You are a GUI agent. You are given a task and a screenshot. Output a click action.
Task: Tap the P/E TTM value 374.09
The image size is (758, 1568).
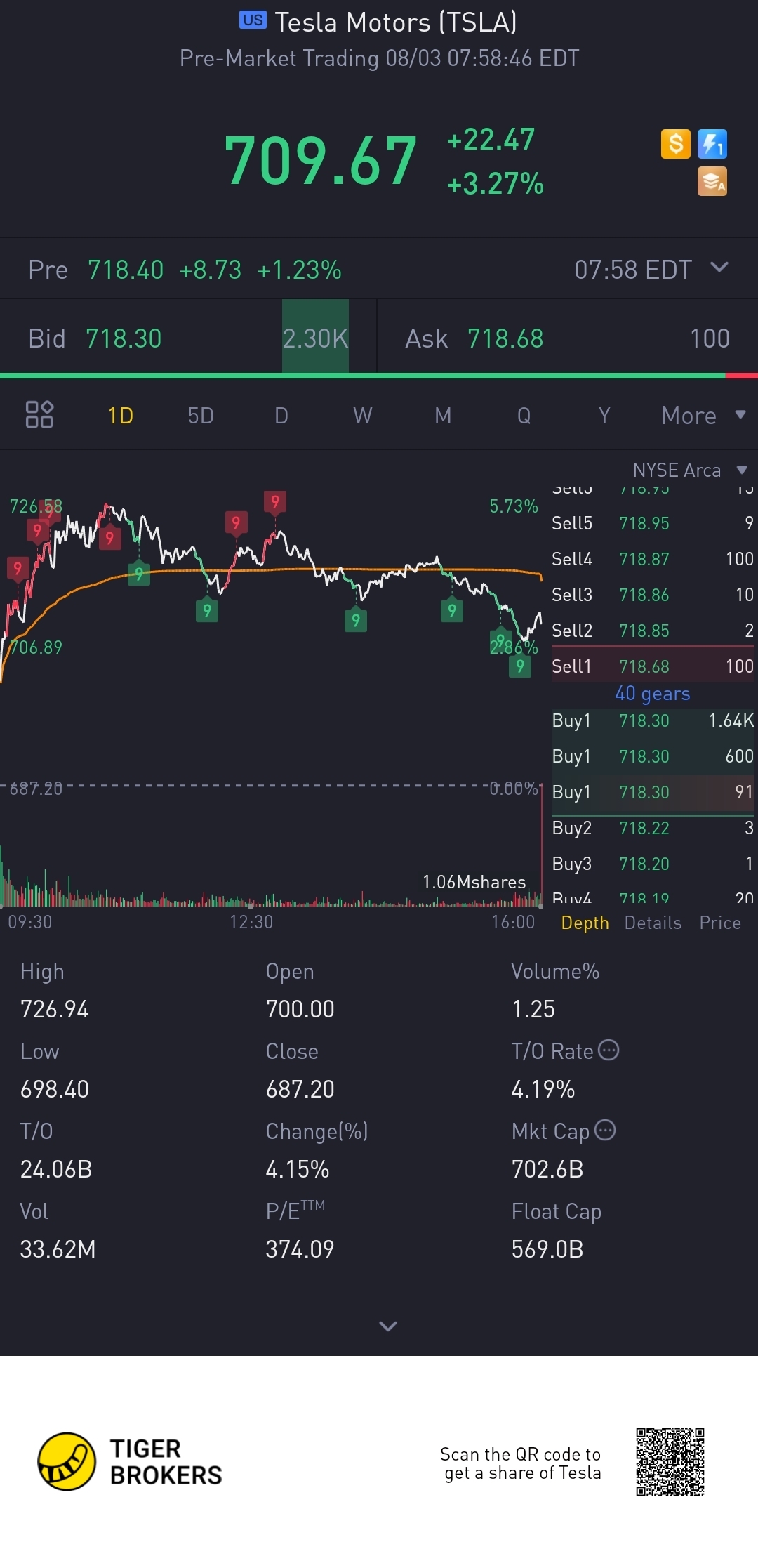click(300, 1249)
